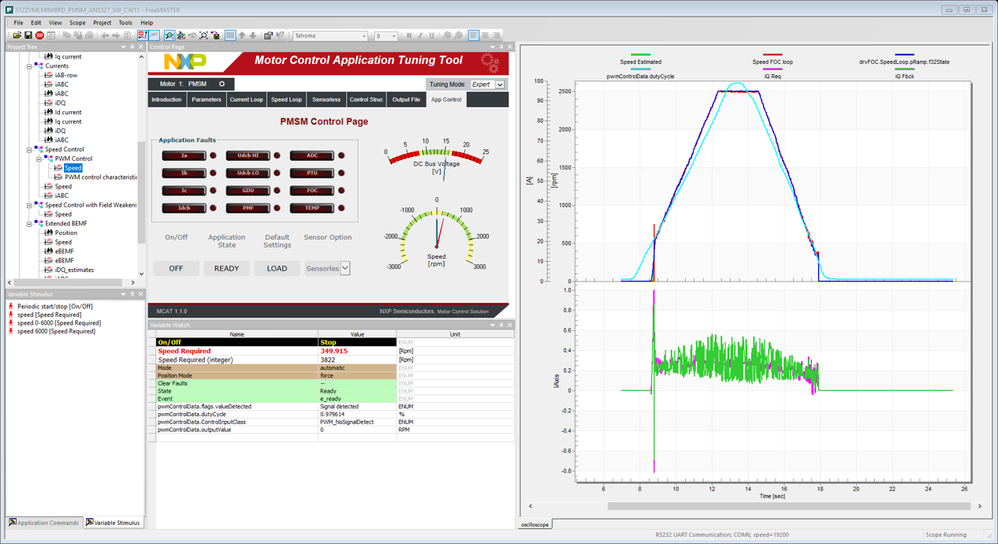
Task: Pin the Control Page panel
Action: pos(501,47)
